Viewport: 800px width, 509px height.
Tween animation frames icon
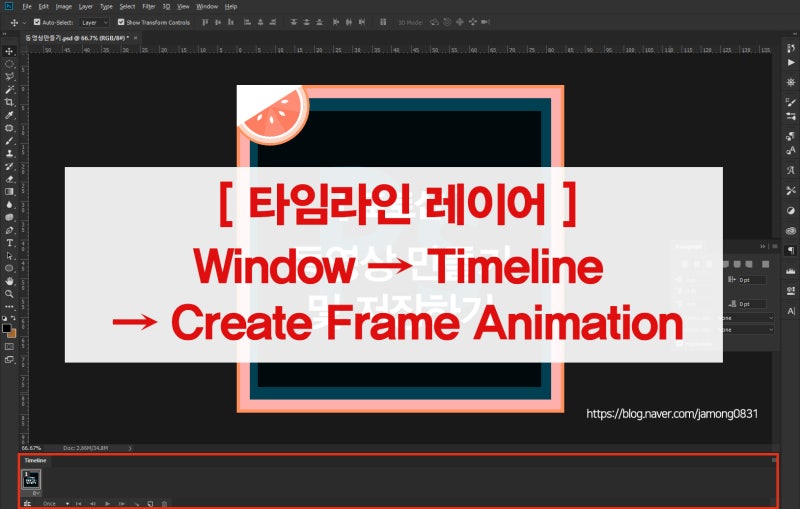(x=136, y=503)
